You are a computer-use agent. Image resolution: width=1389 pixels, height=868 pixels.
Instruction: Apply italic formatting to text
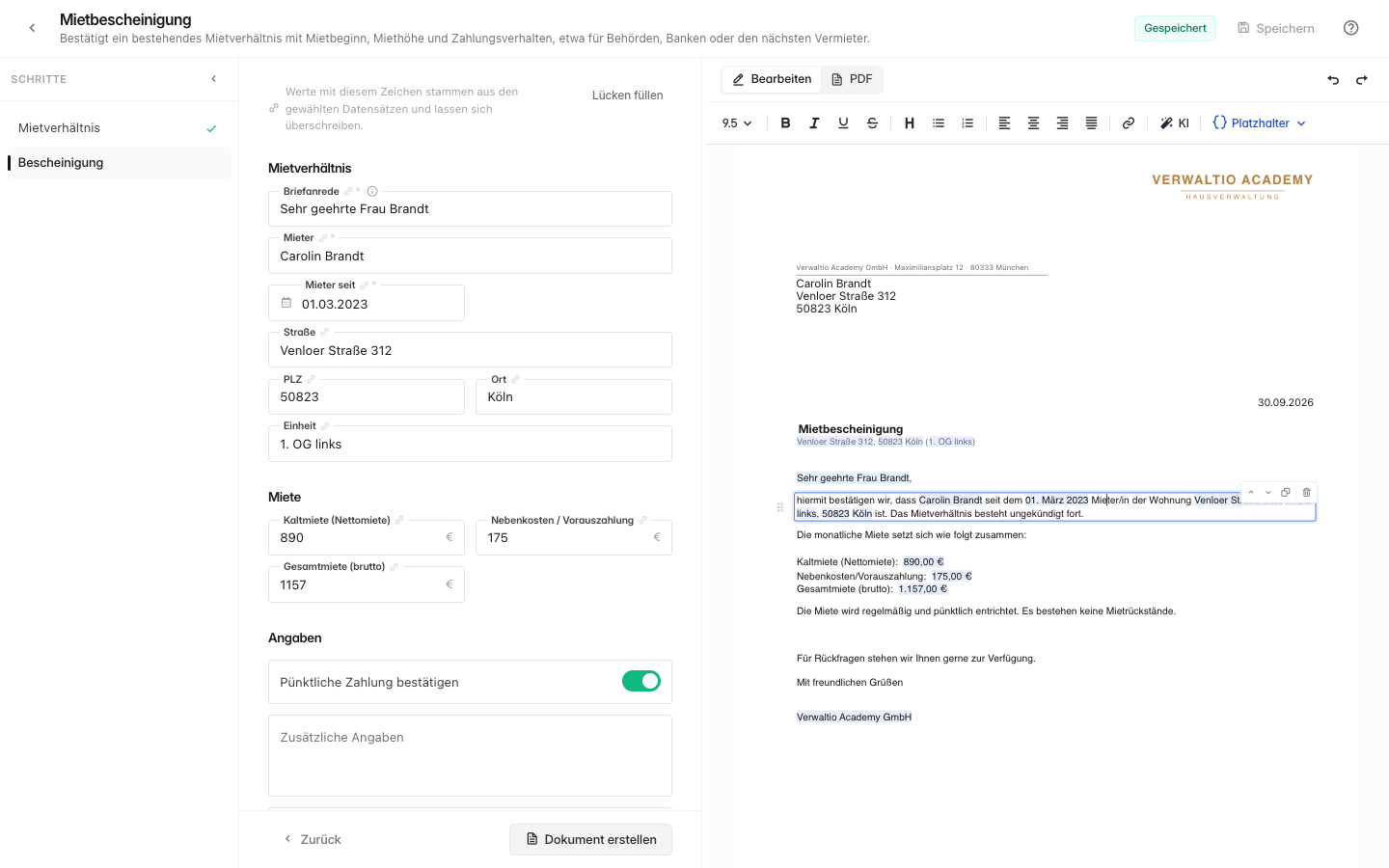(814, 123)
